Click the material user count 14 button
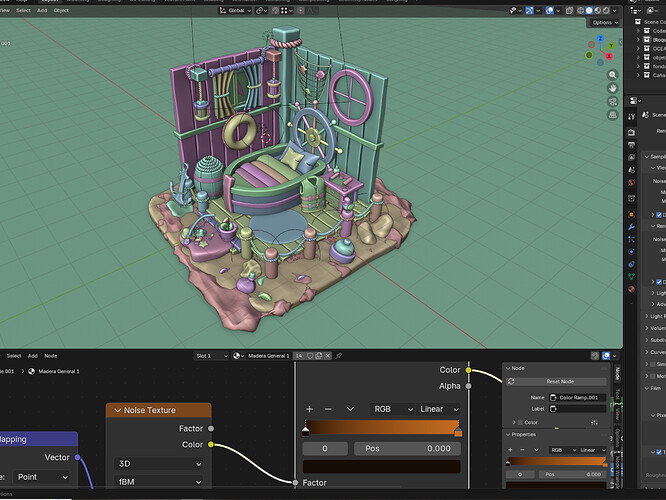The image size is (666, 500). pyautogui.click(x=299, y=356)
